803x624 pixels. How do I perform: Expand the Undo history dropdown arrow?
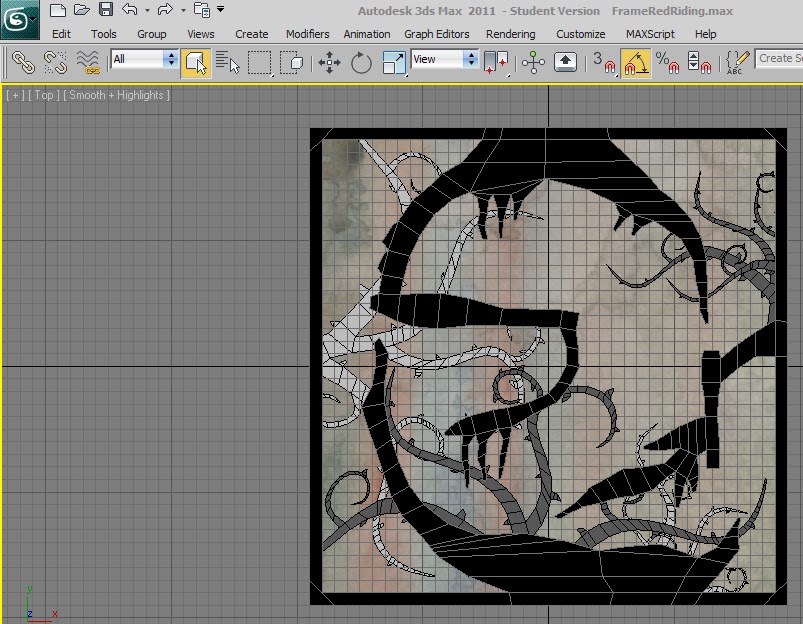pyautogui.click(x=147, y=10)
